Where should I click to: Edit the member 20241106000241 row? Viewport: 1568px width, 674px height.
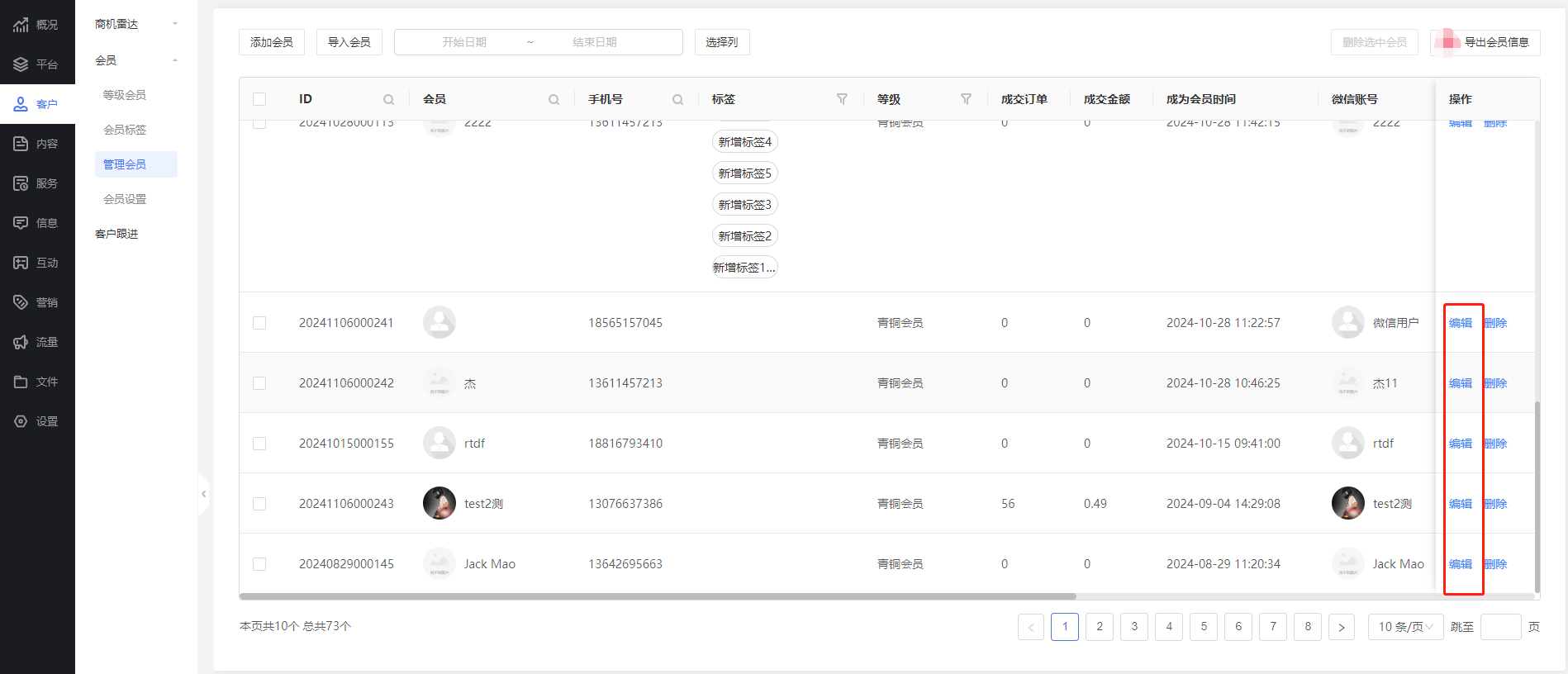[1461, 323]
